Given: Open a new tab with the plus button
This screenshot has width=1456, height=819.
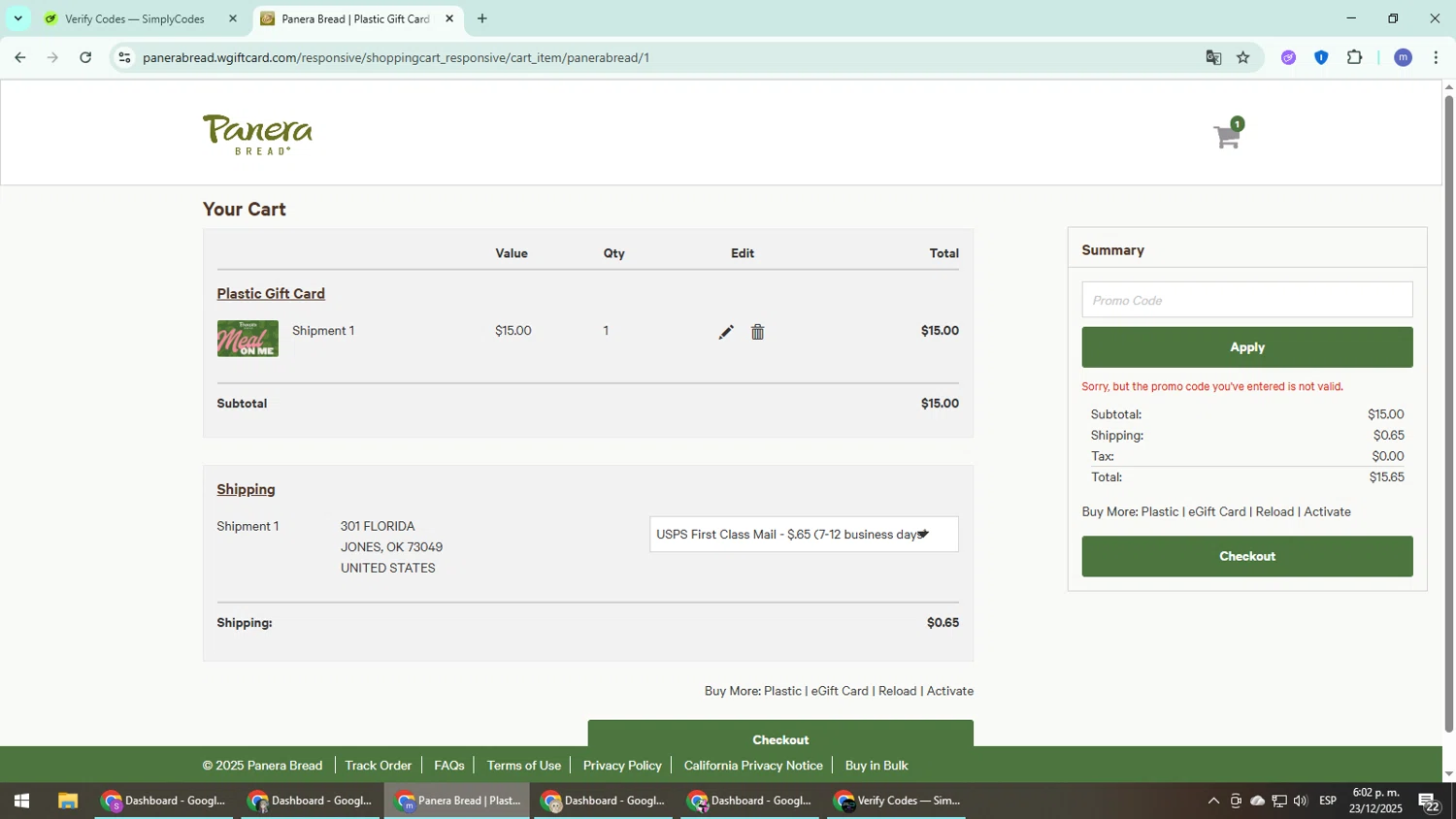Looking at the screenshot, I should pos(482,18).
